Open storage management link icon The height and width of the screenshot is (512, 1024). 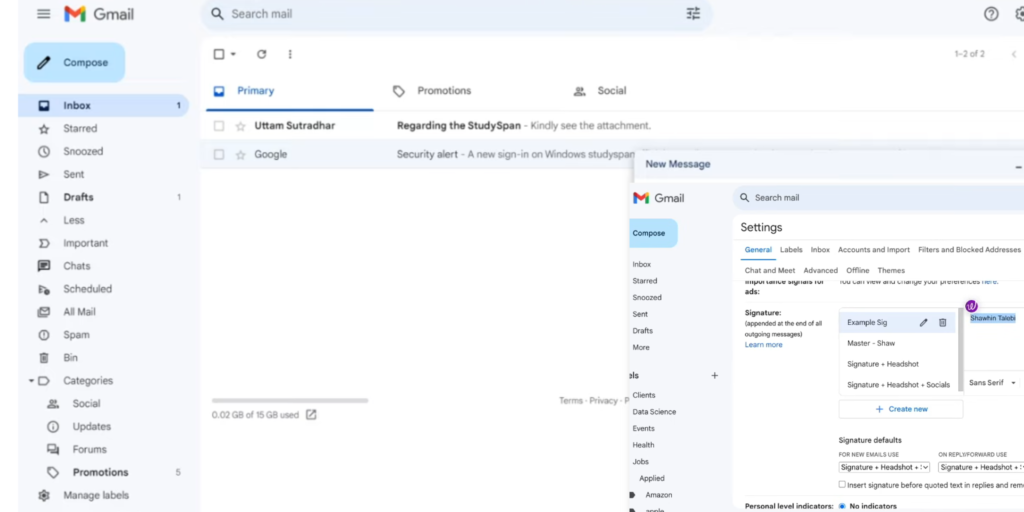(x=311, y=414)
